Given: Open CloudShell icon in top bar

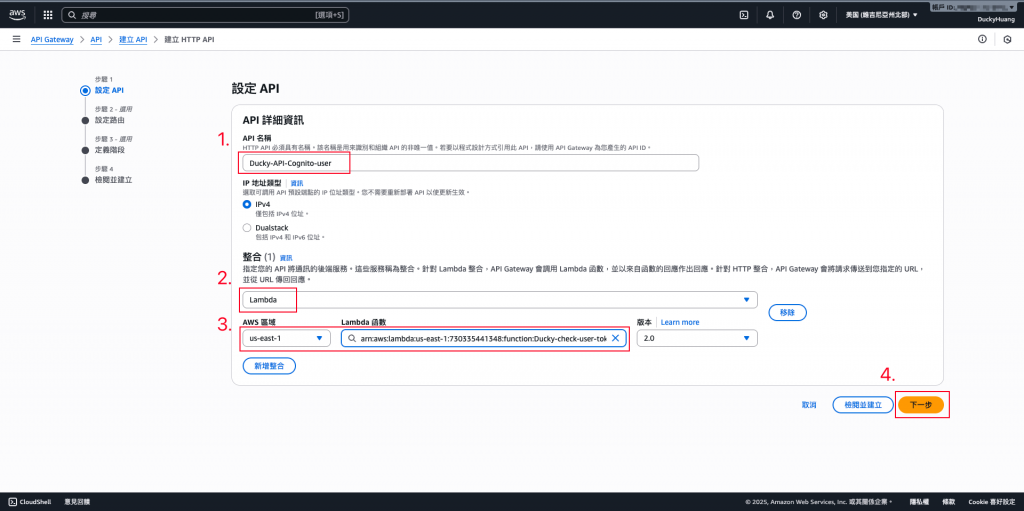Looking at the screenshot, I should [743, 14].
